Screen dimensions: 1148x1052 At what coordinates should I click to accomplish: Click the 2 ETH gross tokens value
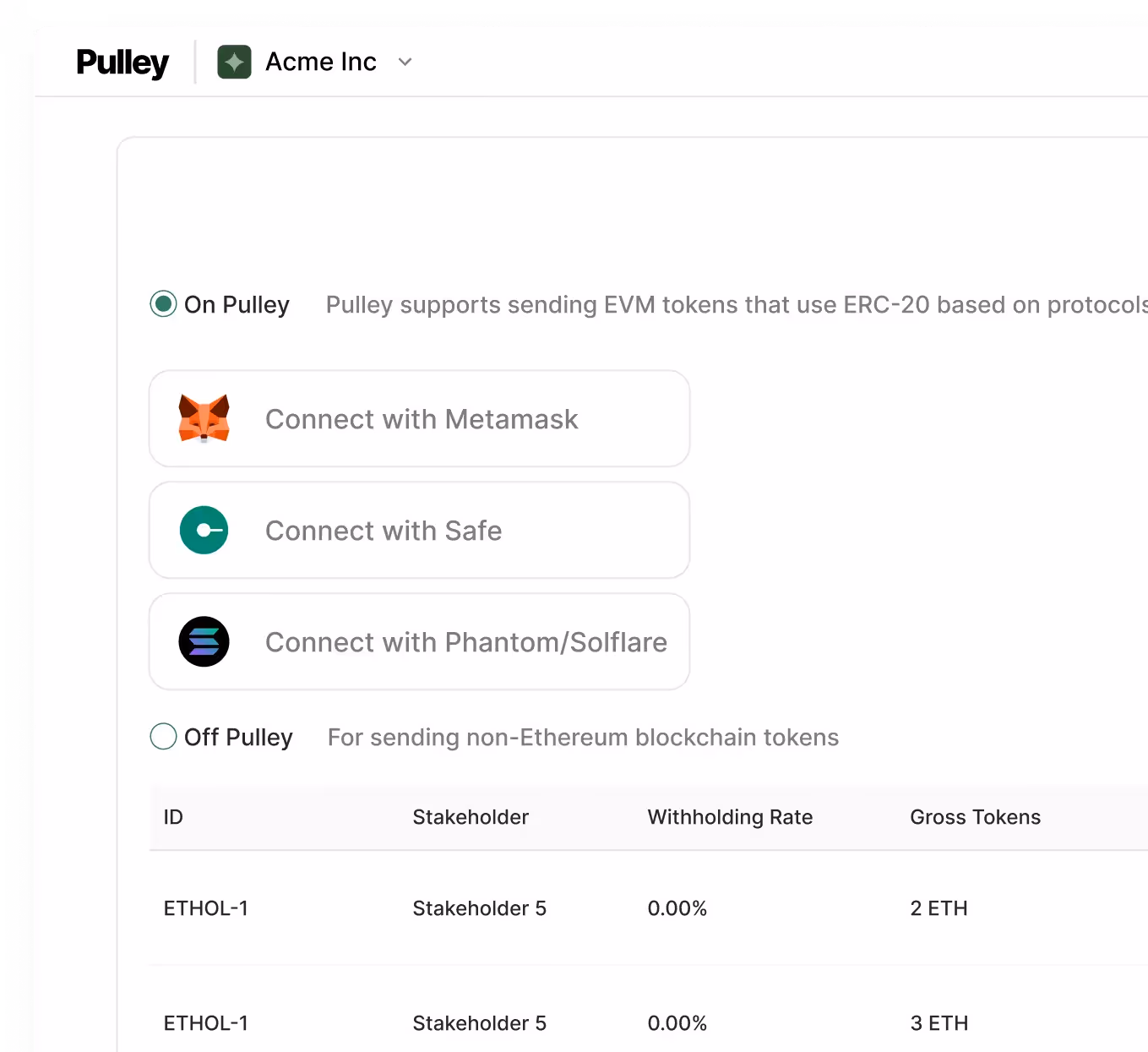pos(939,908)
